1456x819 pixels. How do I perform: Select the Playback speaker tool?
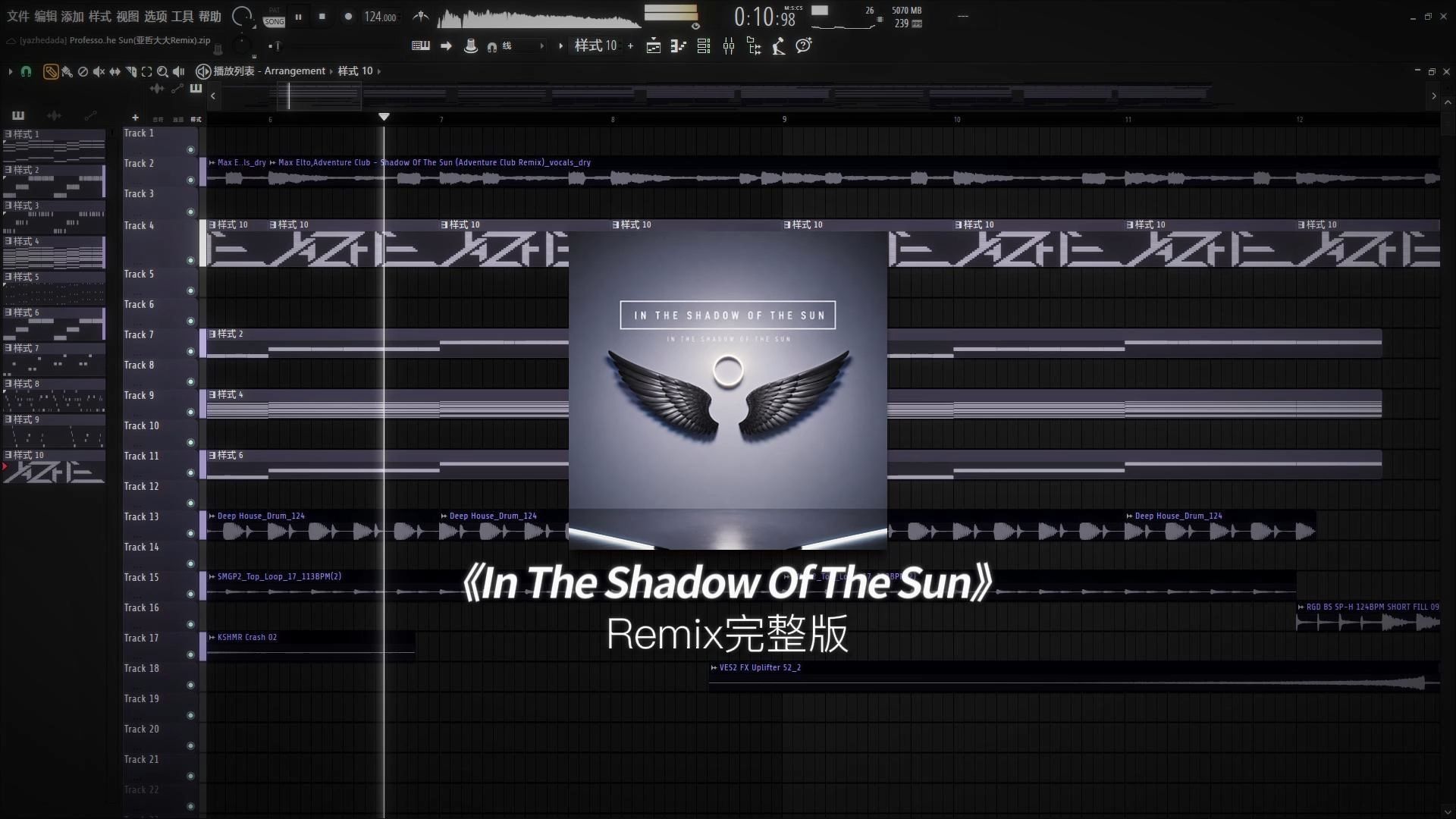coord(179,71)
